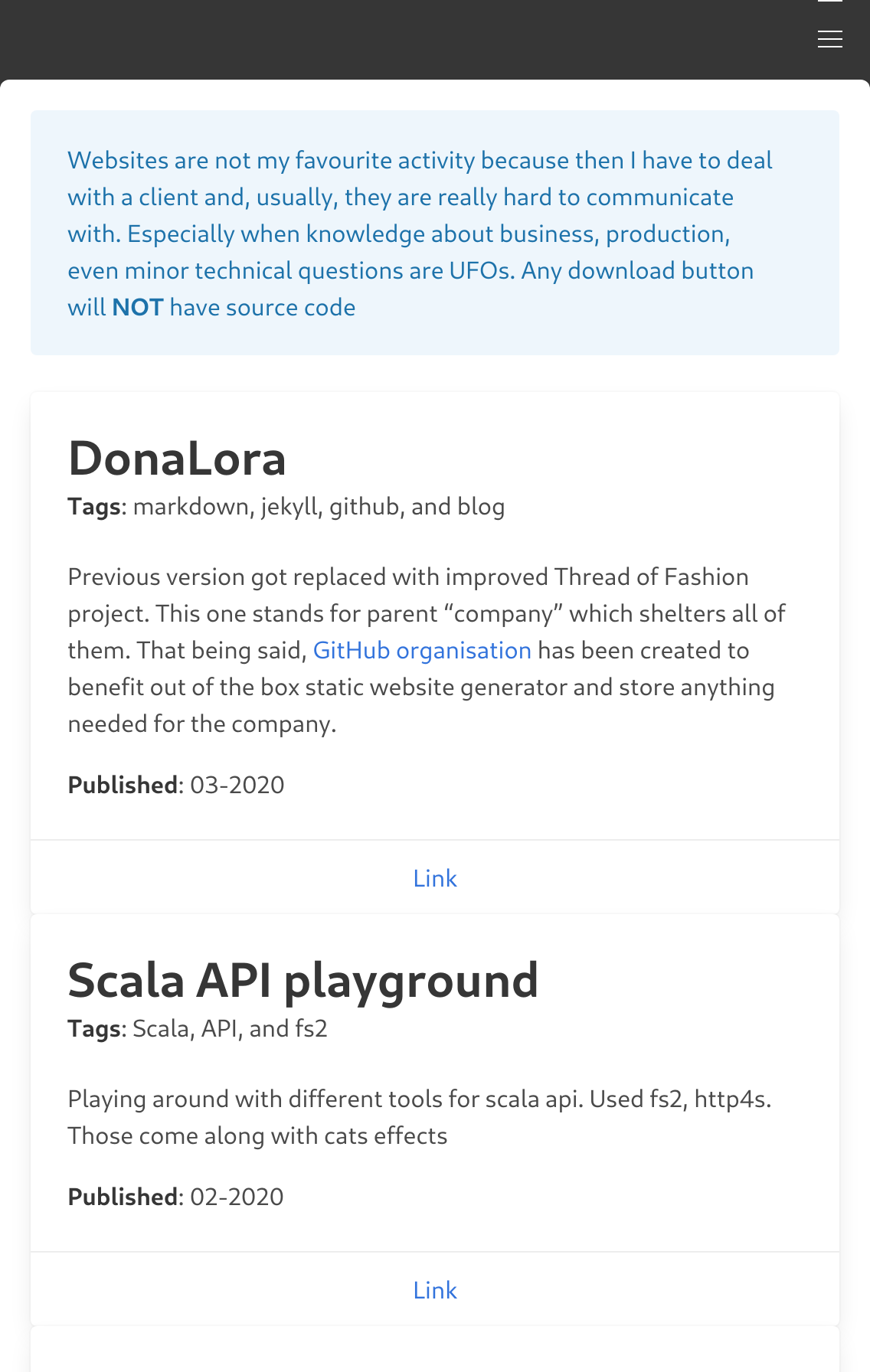This screenshot has width=870, height=1372.
Task: Click the bold Published label in DonaLora card
Action: tap(123, 785)
